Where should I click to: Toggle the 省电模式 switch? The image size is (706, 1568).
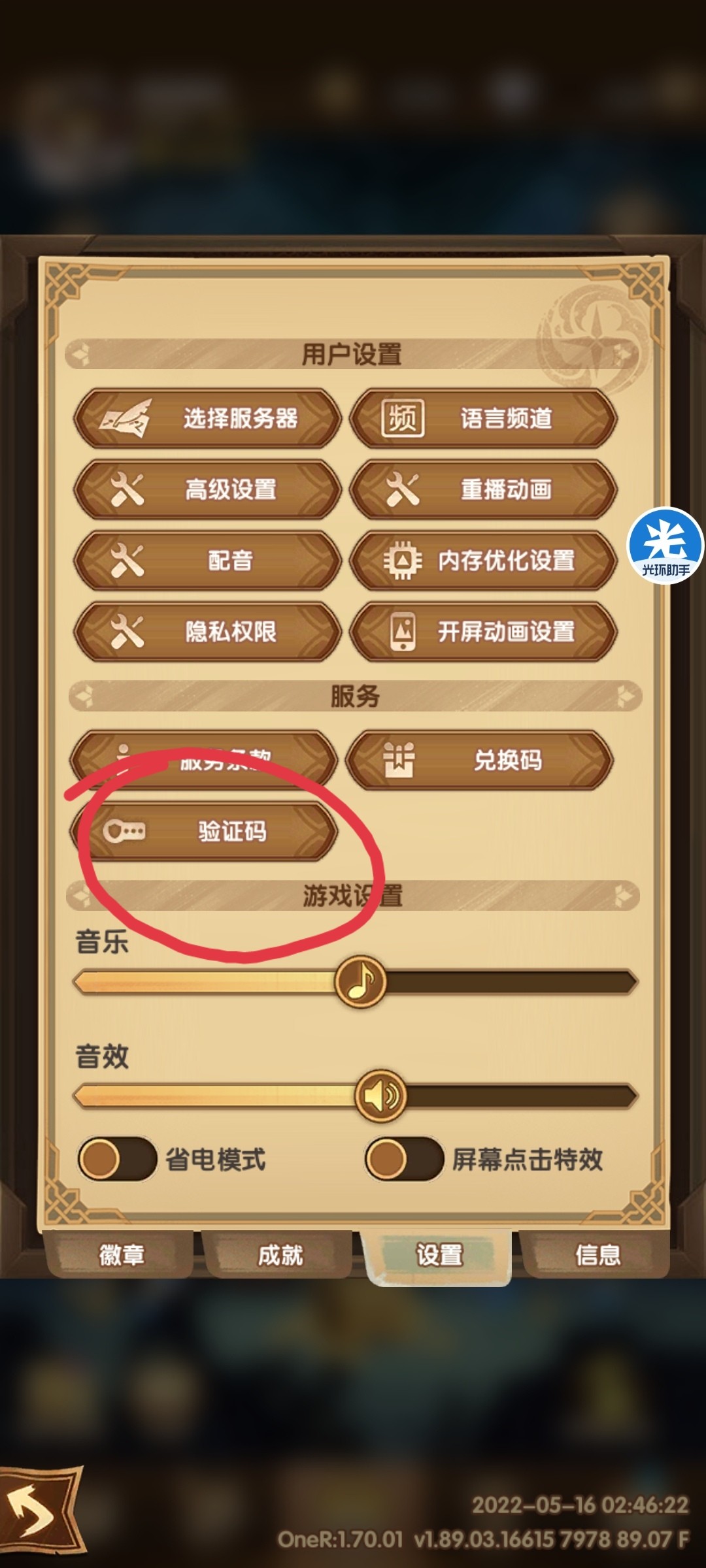(118, 1160)
